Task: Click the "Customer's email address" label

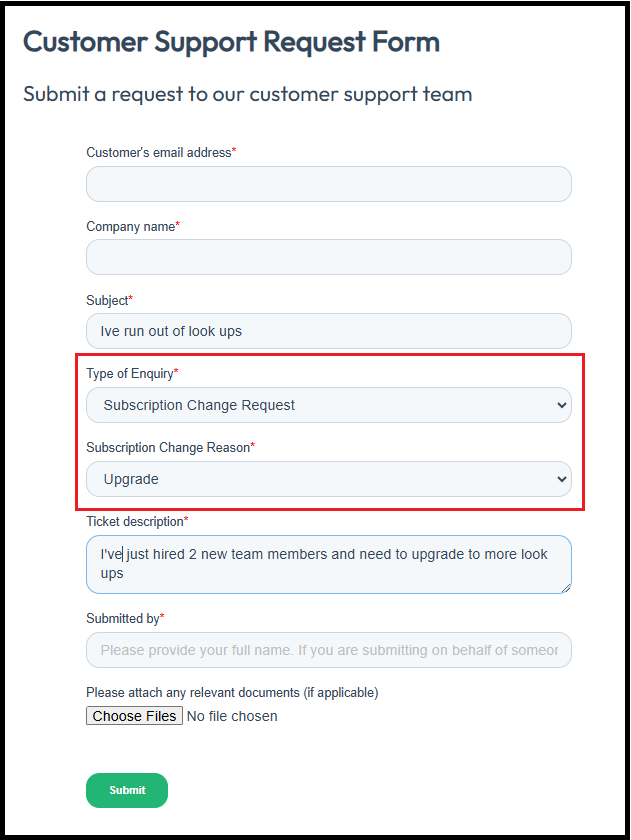Action: (x=161, y=153)
